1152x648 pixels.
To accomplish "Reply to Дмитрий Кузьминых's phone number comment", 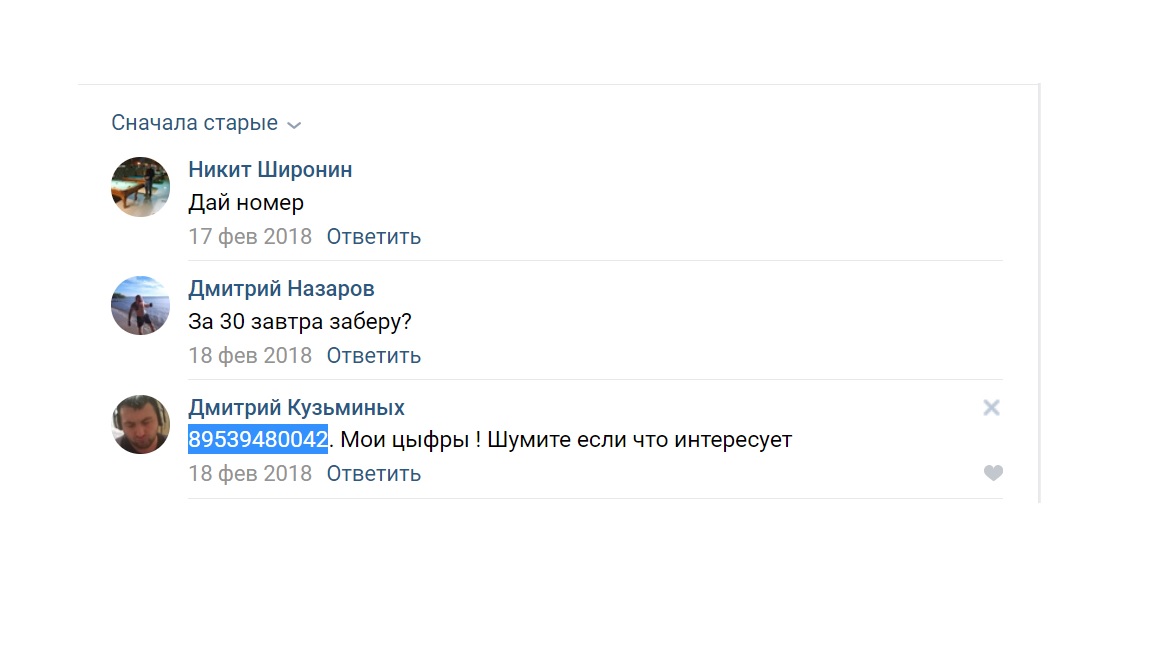I will point(374,474).
